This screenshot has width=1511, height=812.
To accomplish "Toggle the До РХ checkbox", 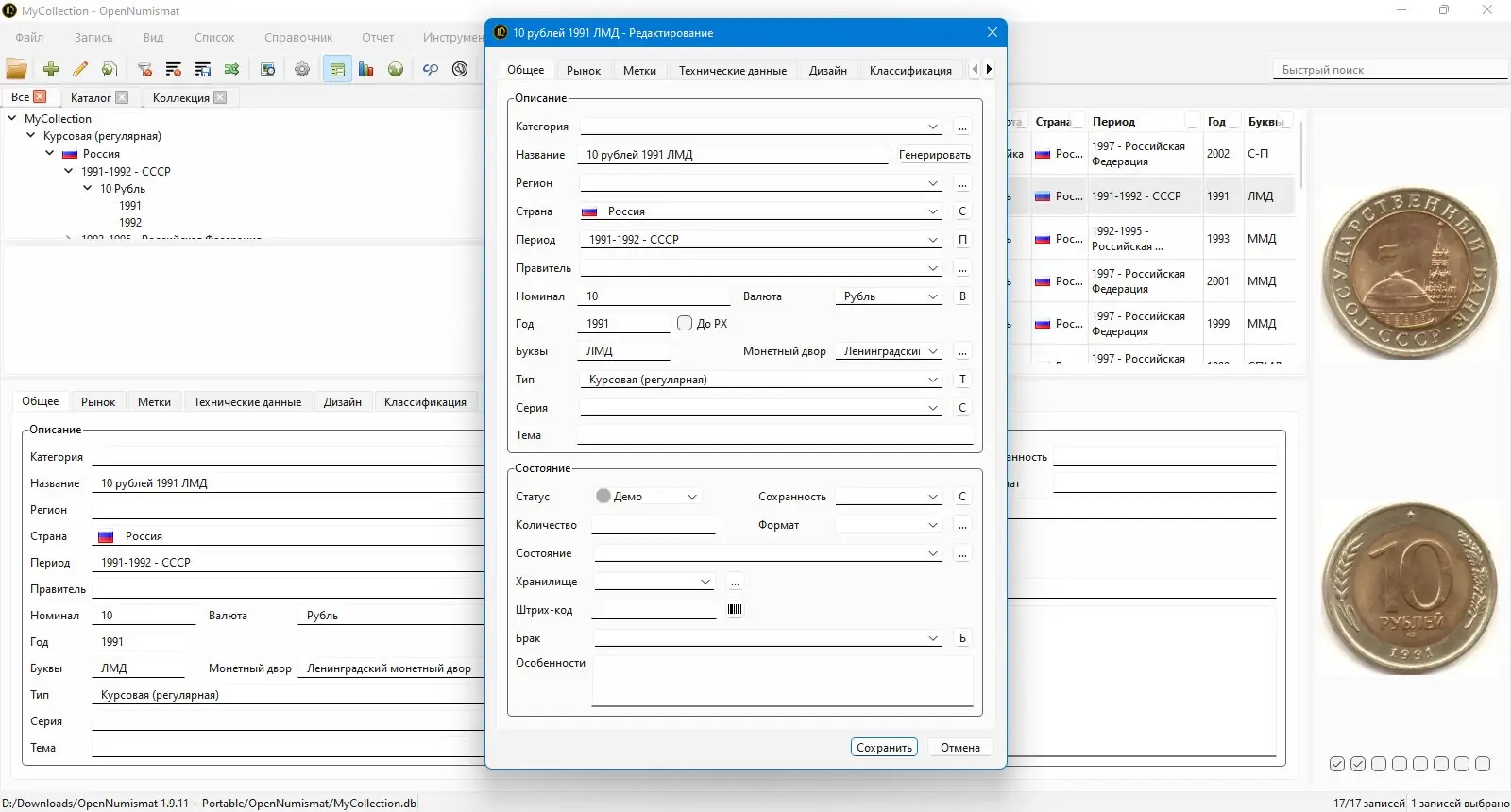I will coord(685,323).
